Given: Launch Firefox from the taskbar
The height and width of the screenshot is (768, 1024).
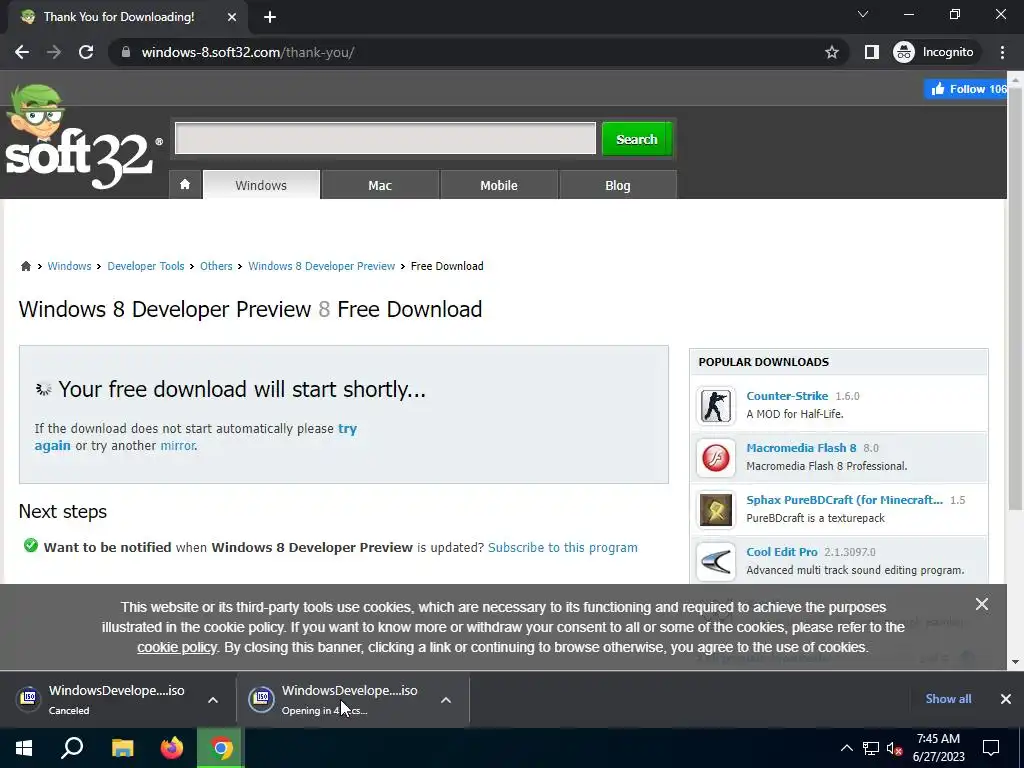Looking at the screenshot, I should tap(172, 748).
